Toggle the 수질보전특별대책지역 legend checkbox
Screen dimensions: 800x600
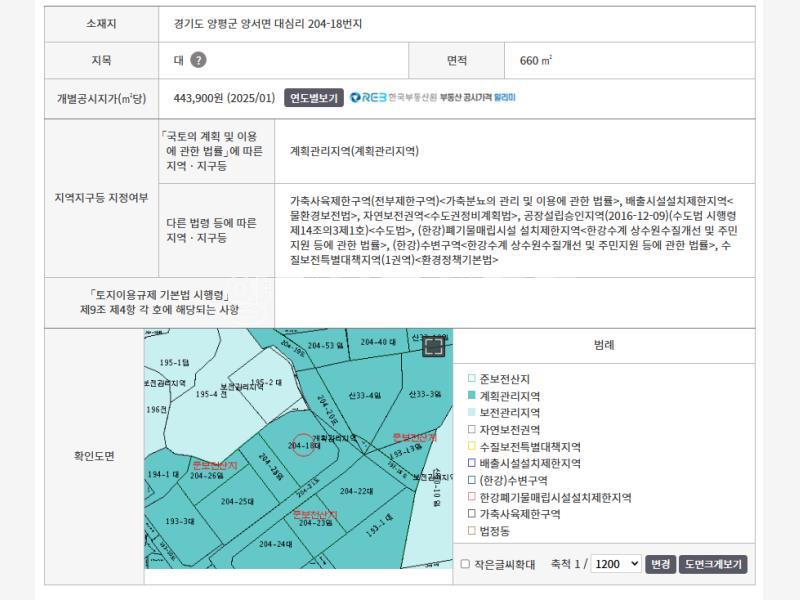[x=471, y=446]
